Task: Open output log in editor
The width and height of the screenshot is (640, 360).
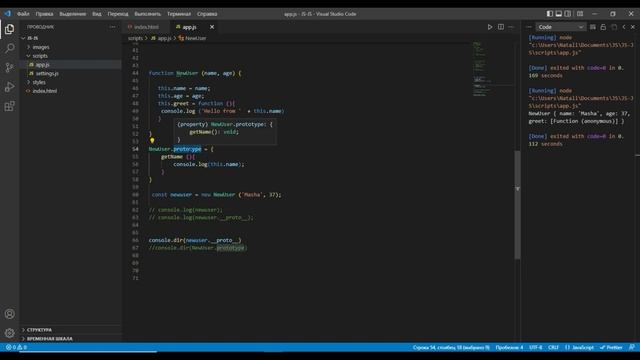Action: (614, 27)
